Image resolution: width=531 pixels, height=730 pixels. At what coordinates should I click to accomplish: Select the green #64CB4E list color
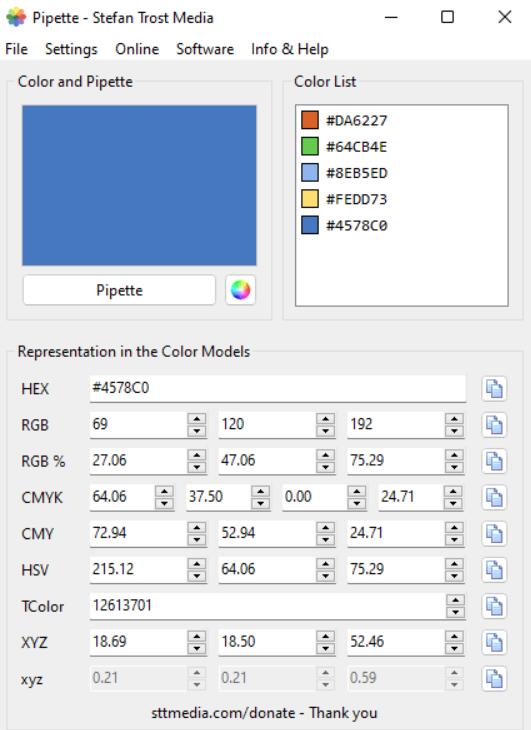pos(344,147)
